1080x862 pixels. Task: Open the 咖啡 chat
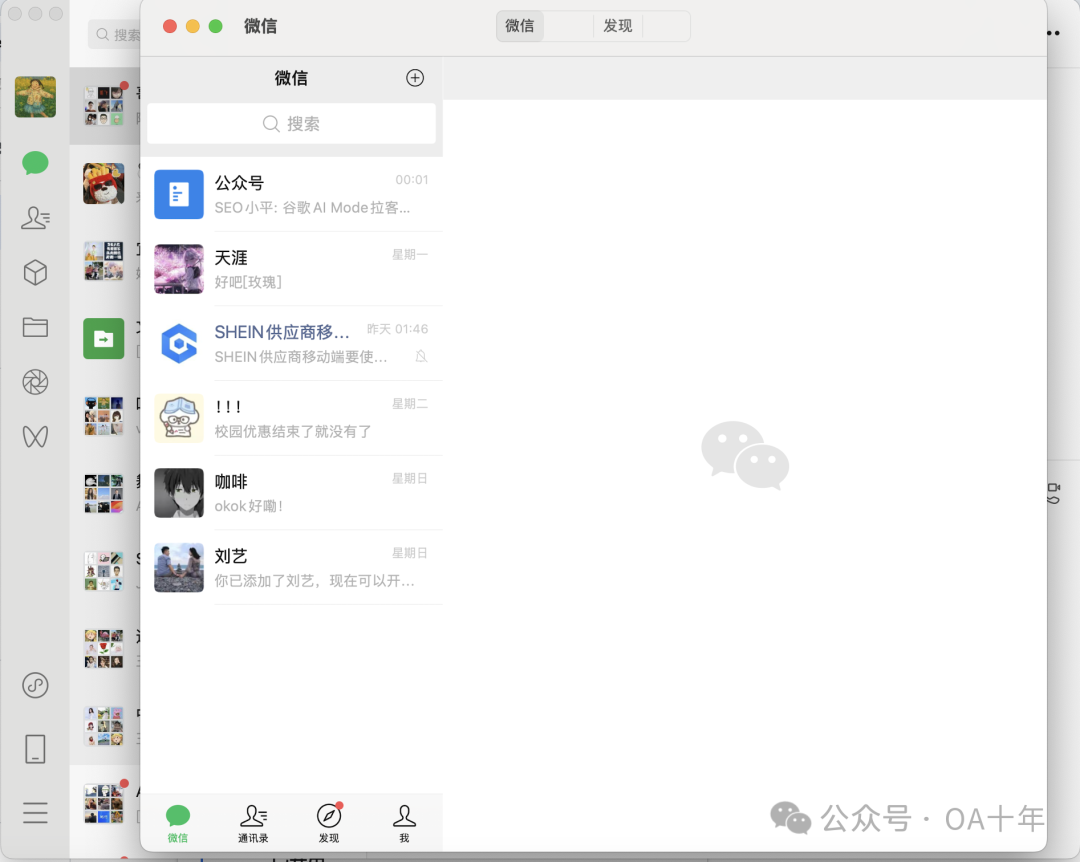click(x=291, y=493)
